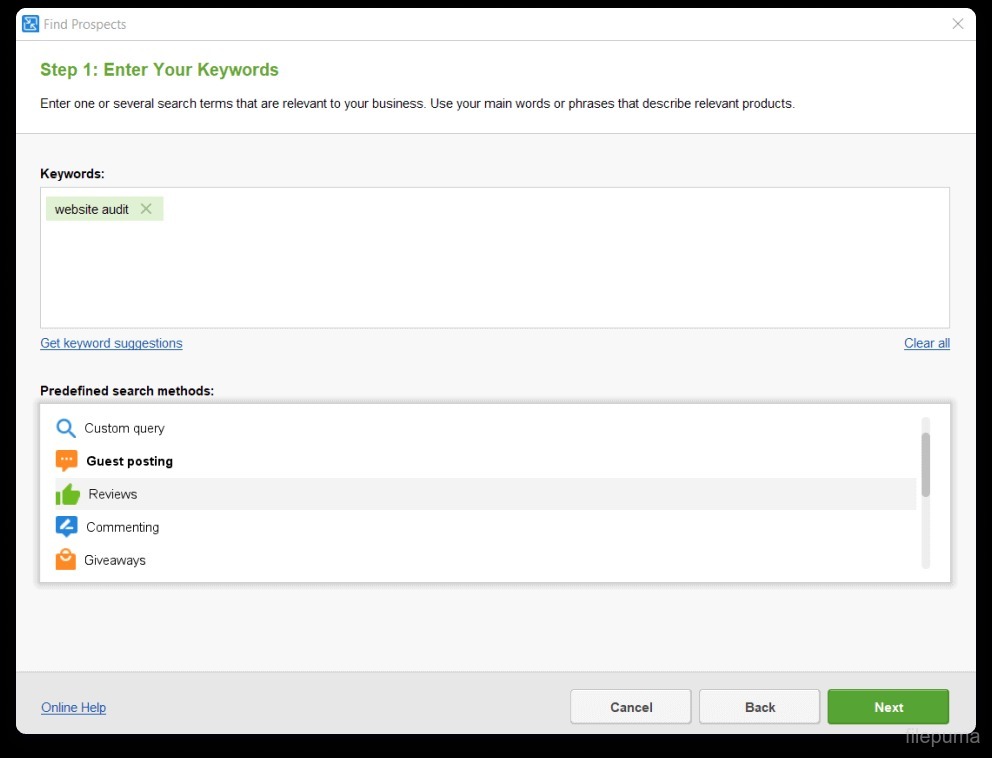Image resolution: width=992 pixels, height=758 pixels.
Task: Click the Find Prospects app icon
Action: click(30, 24)
